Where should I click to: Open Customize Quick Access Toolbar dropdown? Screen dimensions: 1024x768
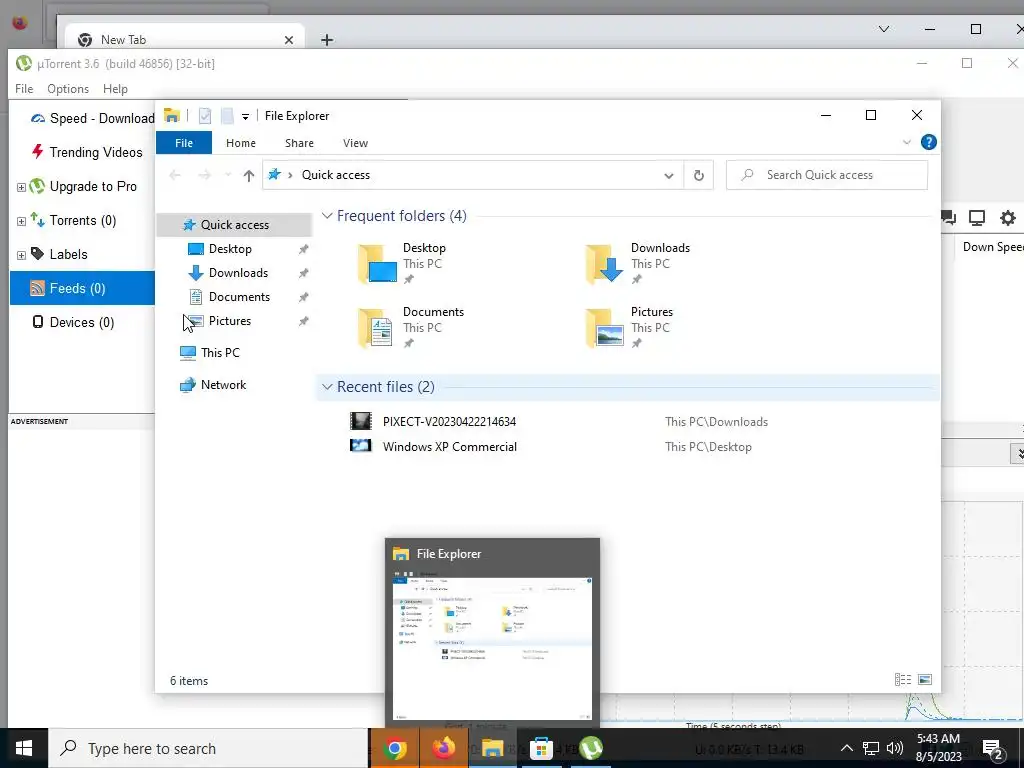246,117
